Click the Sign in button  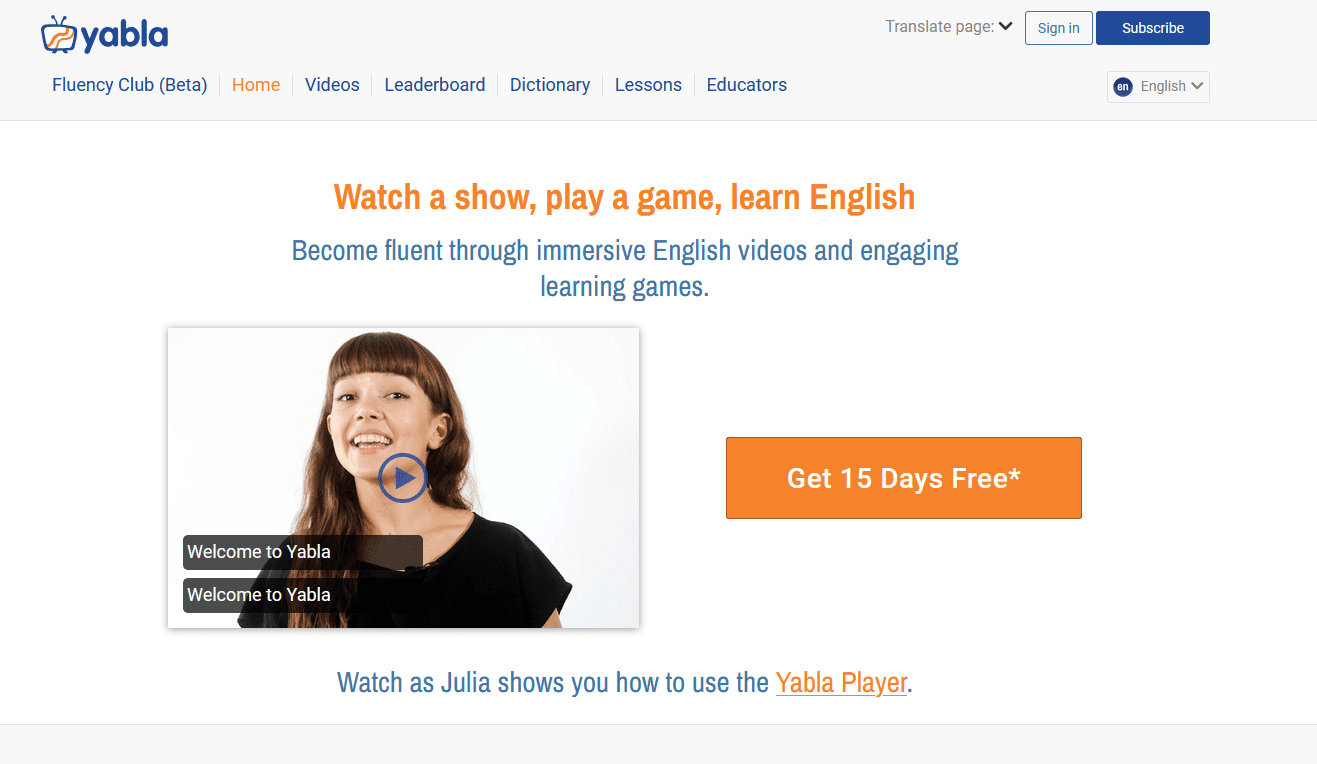[x=1059, y=28]
